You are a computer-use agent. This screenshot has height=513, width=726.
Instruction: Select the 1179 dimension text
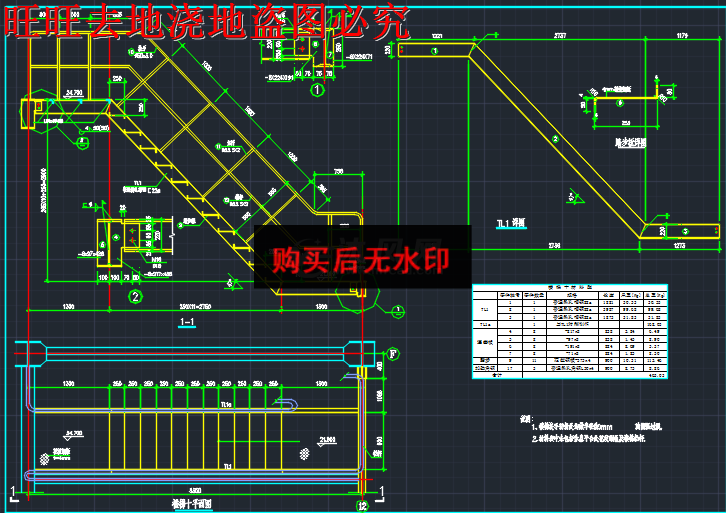pyautogui.click(x=682, y=36)
